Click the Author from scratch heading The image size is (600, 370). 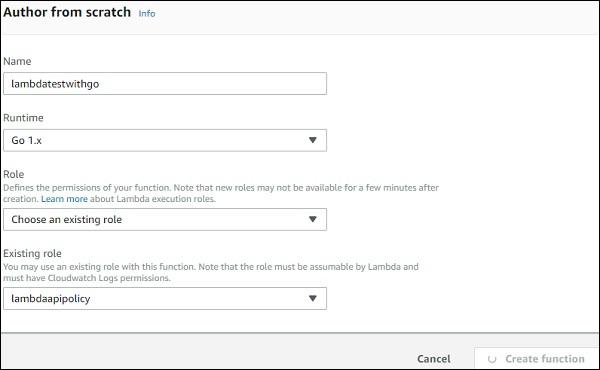click(x=67, y=12)
